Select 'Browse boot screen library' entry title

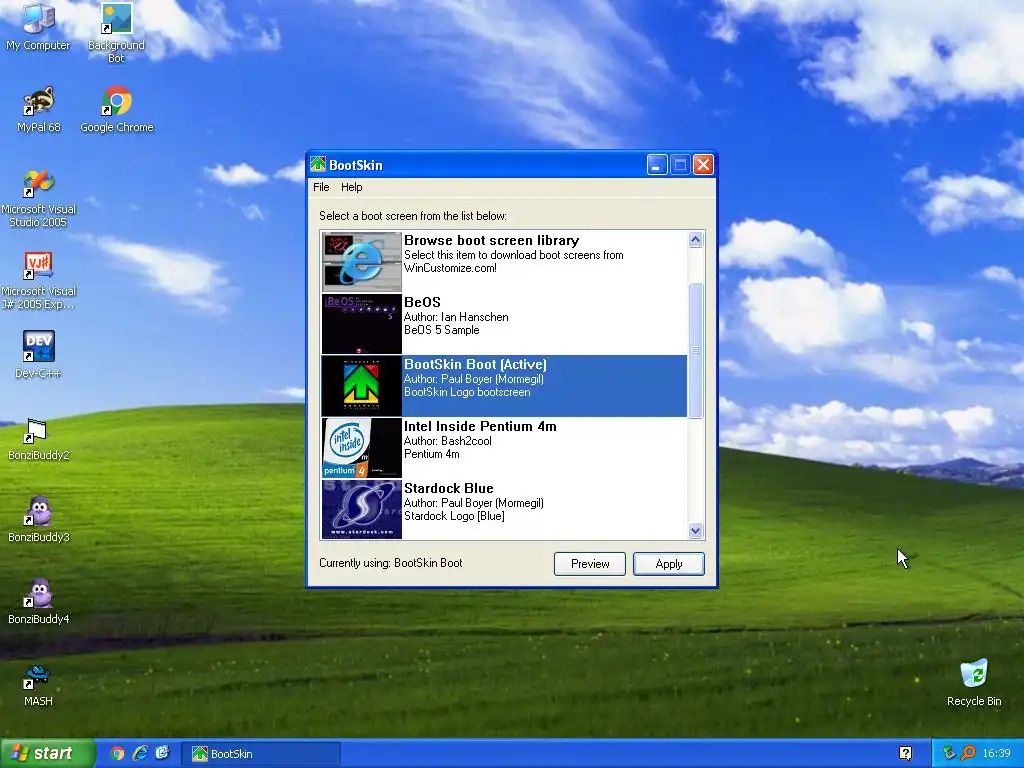pyautogui.click(x=492, y=240)
